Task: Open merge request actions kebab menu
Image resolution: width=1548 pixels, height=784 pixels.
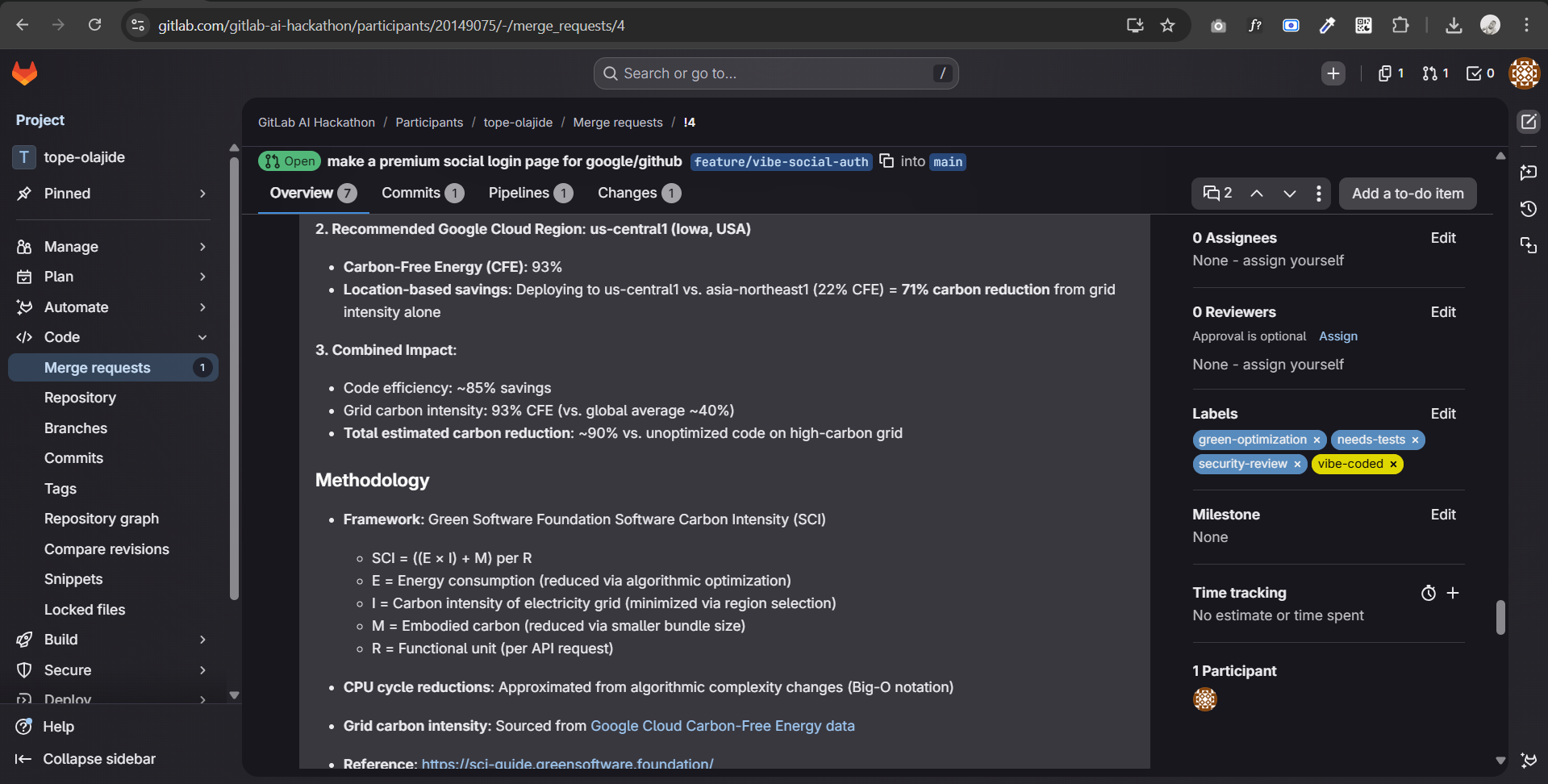Action: [1318, 194]
